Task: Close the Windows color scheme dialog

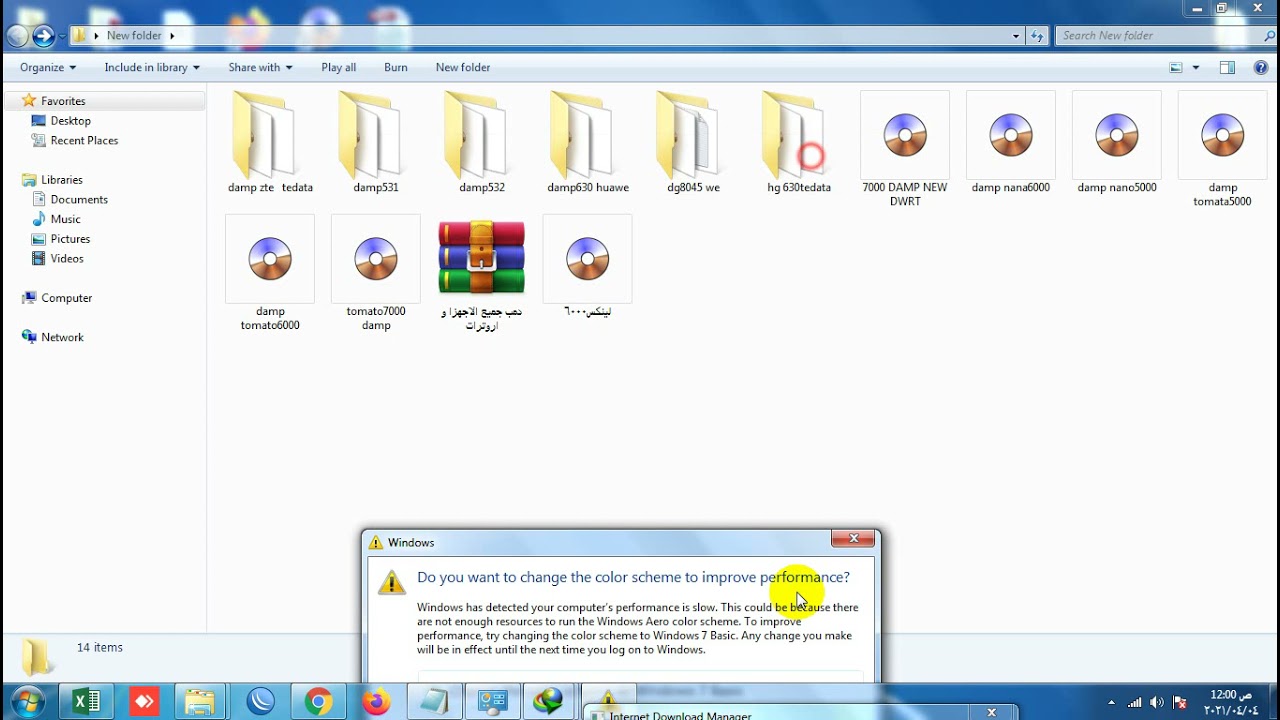Action: pos(853,539)
